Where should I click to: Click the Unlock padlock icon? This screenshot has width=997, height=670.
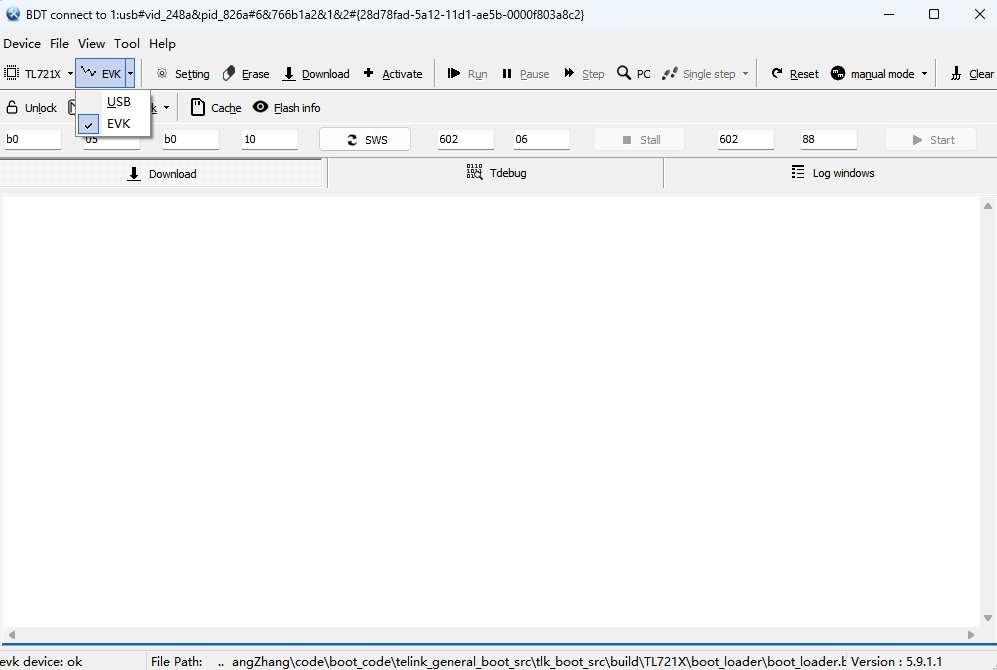[11, 107]
